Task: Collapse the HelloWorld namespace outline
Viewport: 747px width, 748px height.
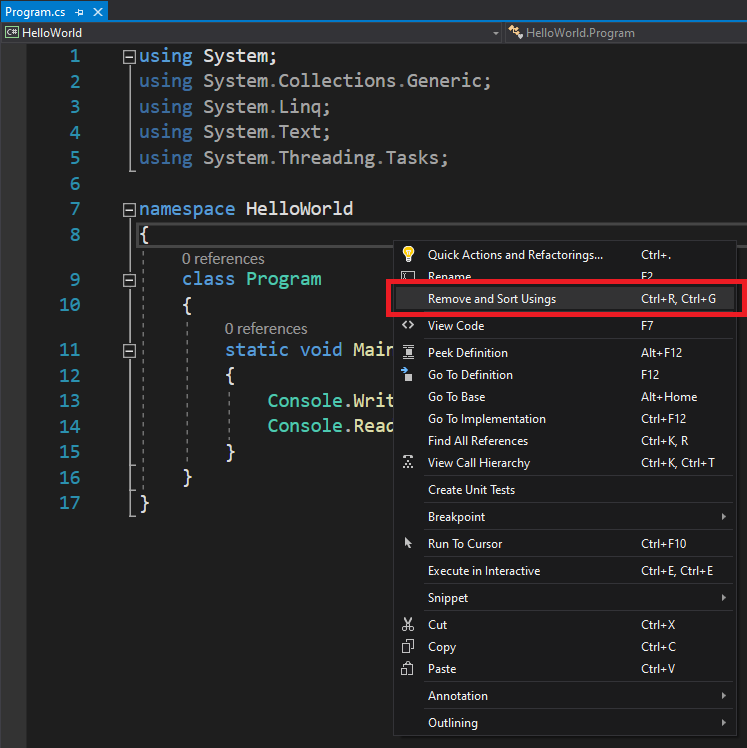Action: [x=128, y=210]
